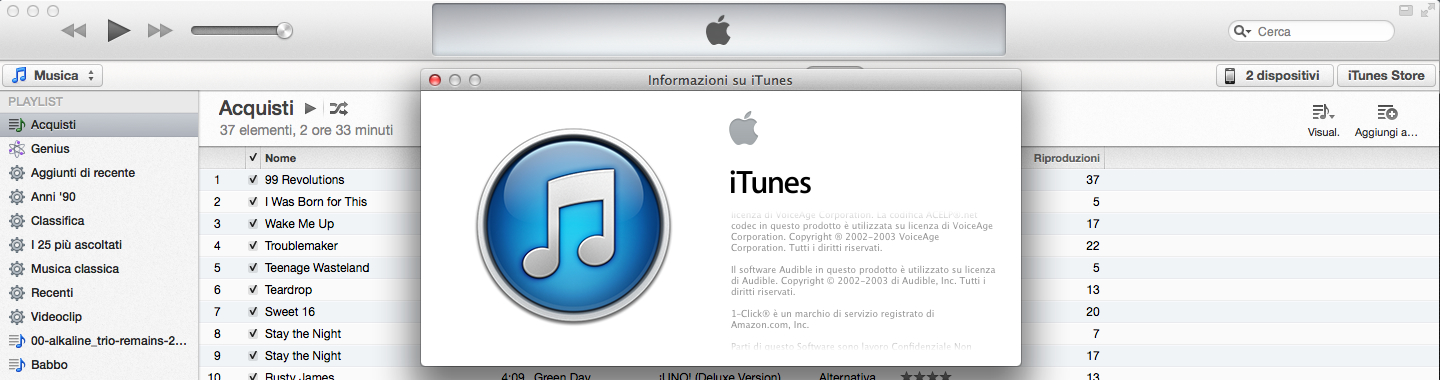Open the Babbo playlist

[x=49, y=365]
